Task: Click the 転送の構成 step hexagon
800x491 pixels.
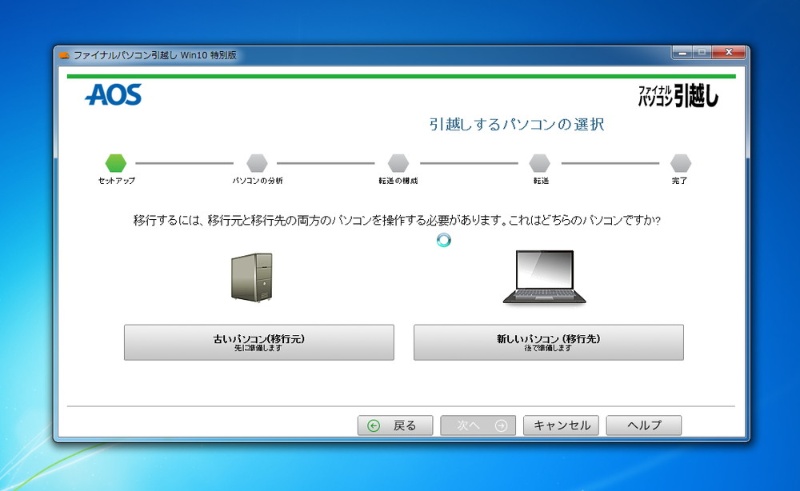Action: (x=398, y=162)
